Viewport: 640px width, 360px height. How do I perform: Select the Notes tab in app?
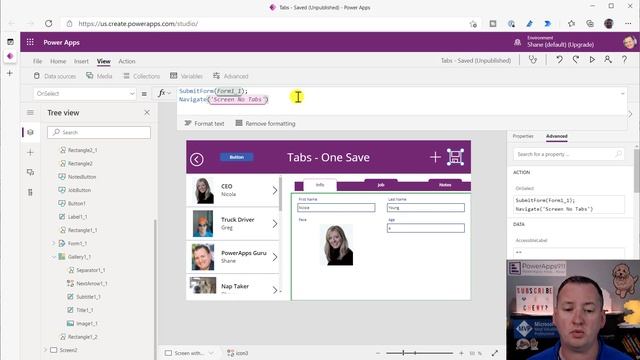point(445,185)
